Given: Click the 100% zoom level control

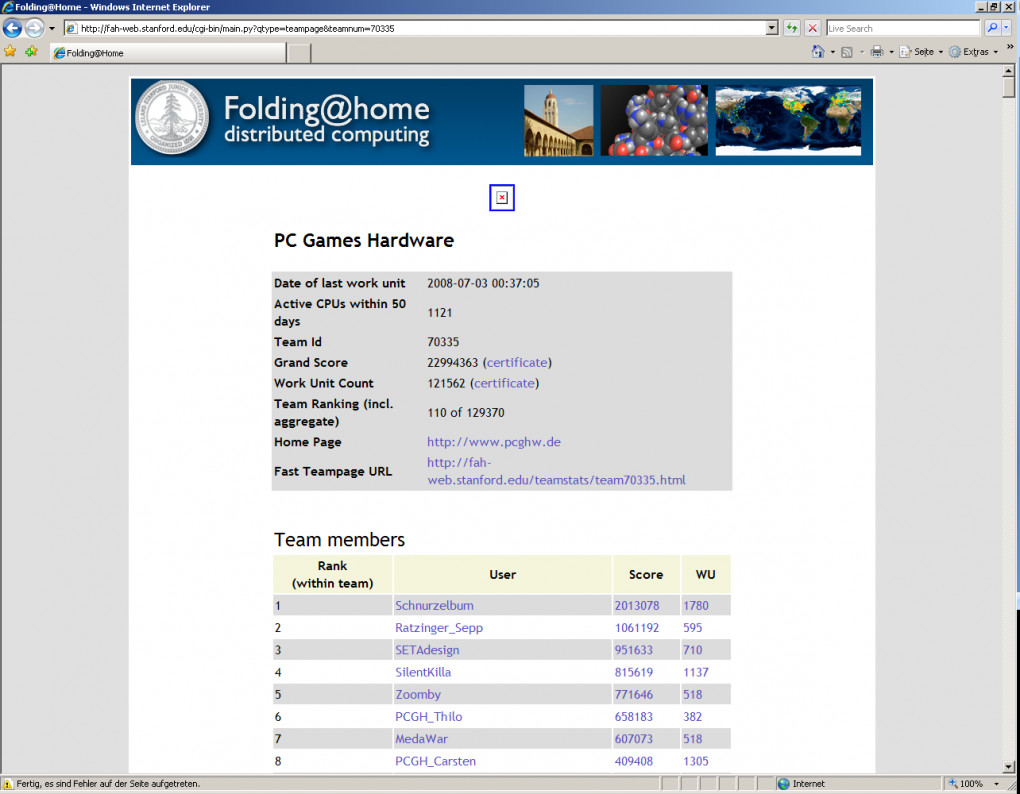Looking at the screenshot, I should tap(966, 784).
